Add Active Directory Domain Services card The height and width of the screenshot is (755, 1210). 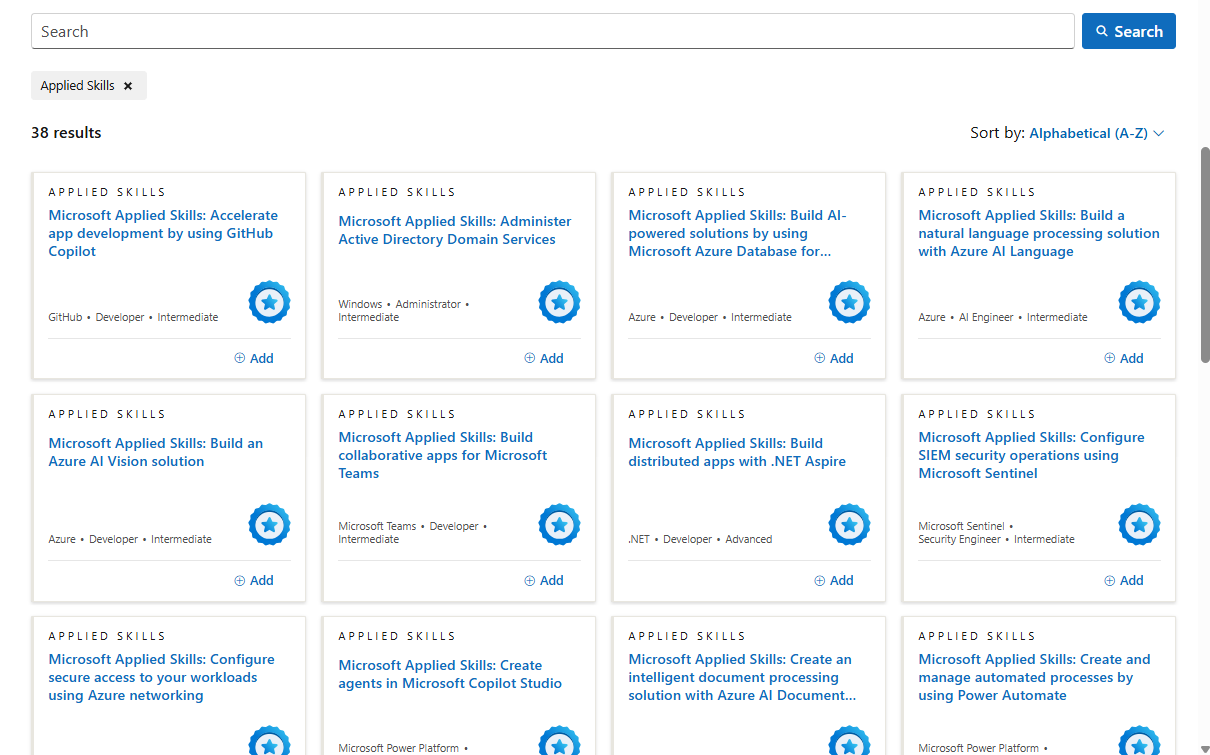click(x=544, y=358)
